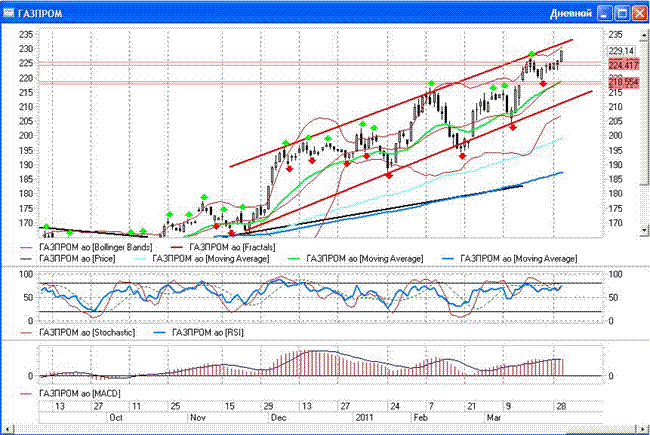The width and height of the screenshot is (650, 435).
Task: Click the Dec month label
Action: pyautogui.click(x=278, y=418)
